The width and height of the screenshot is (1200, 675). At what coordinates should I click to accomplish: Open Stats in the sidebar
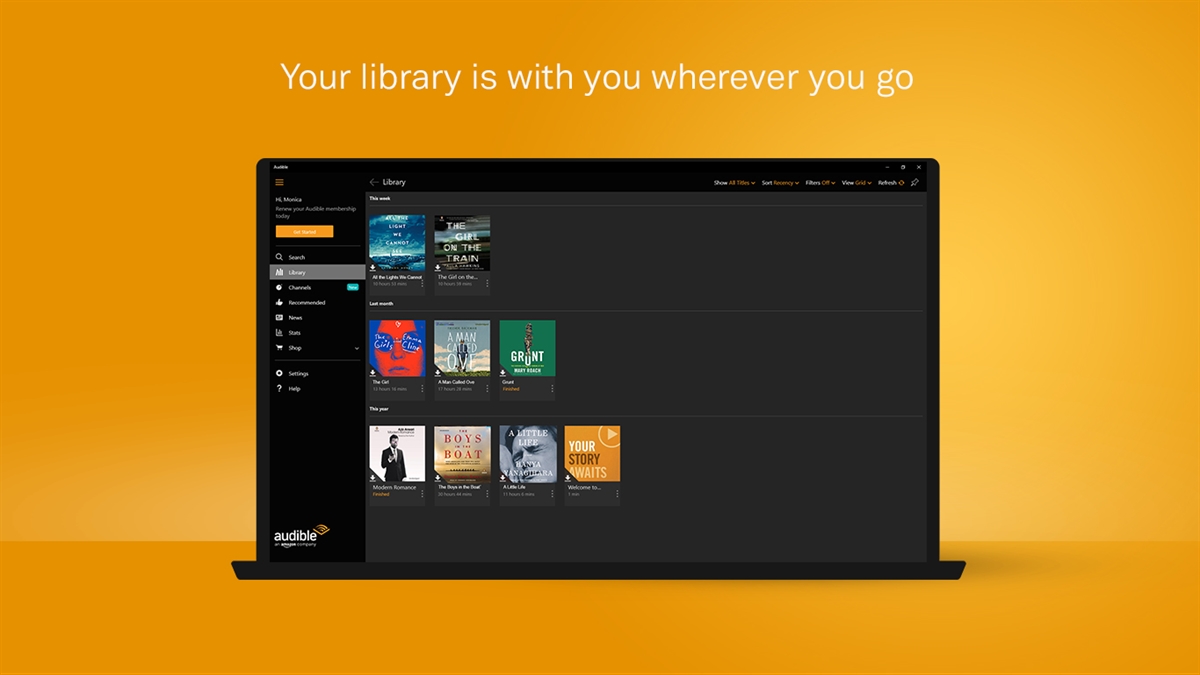point(317,332)
